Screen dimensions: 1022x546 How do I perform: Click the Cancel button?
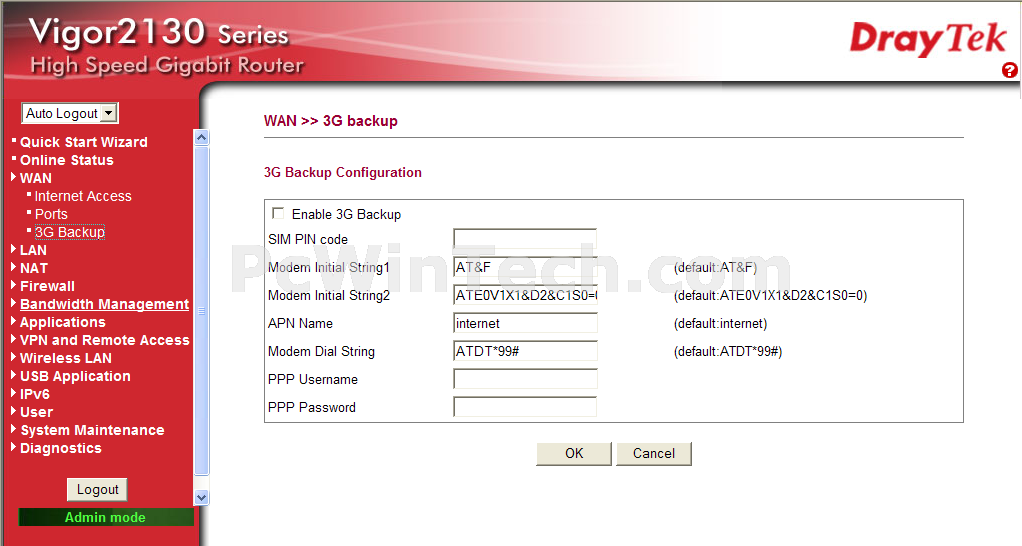(653, 453)
